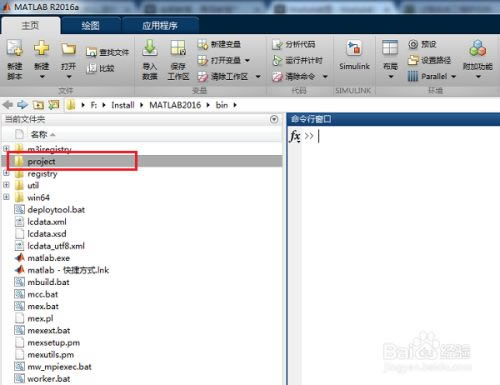Click the Compare (比较) button

click(x=100, y=68)
